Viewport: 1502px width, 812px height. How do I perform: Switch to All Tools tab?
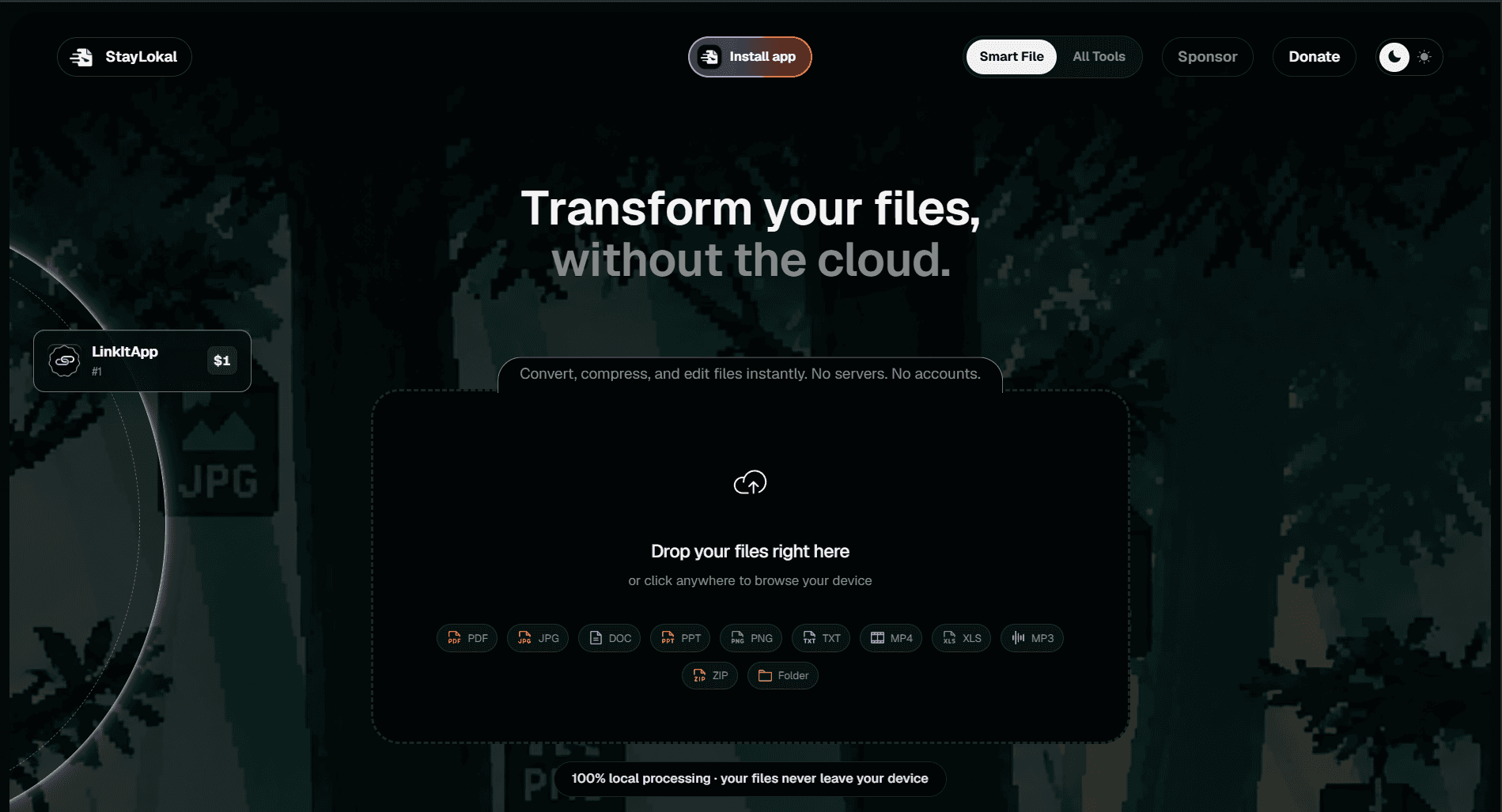[1099, 57]
